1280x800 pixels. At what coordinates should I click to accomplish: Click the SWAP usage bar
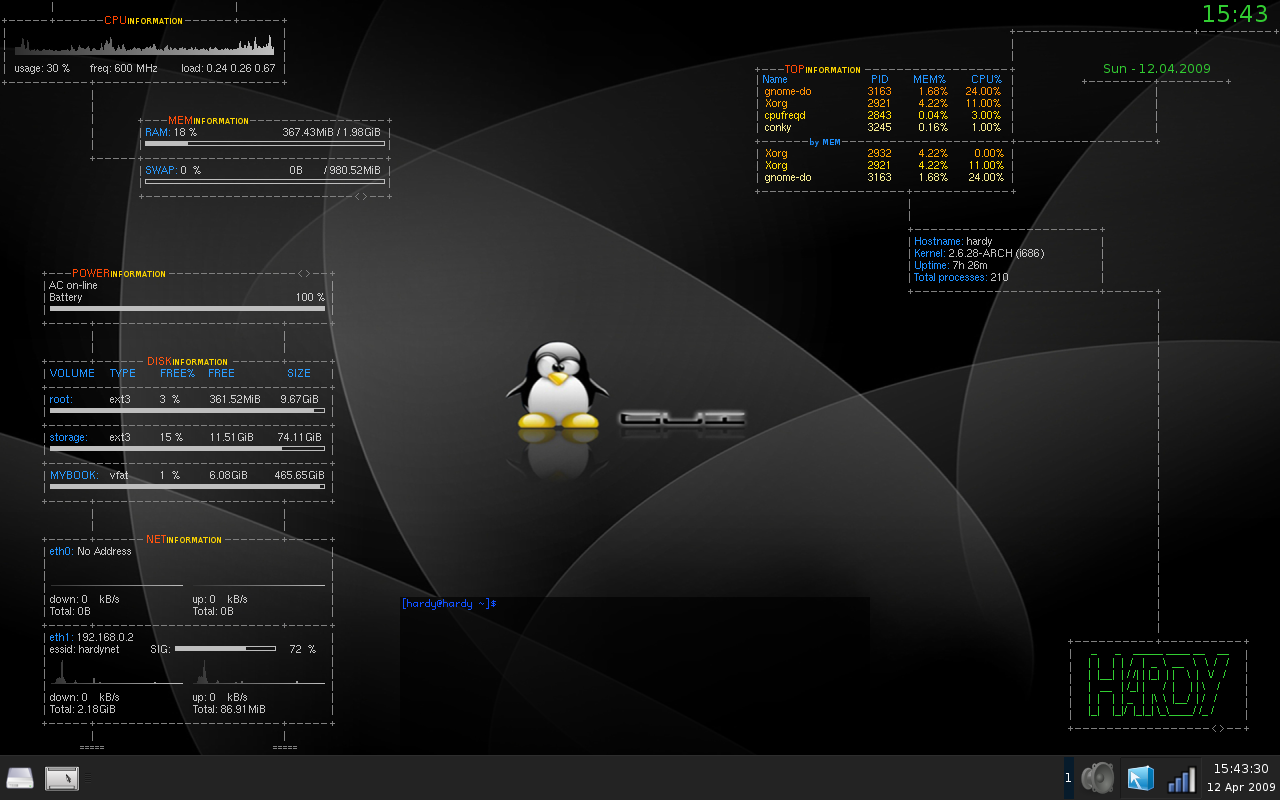tap(265, 182)
